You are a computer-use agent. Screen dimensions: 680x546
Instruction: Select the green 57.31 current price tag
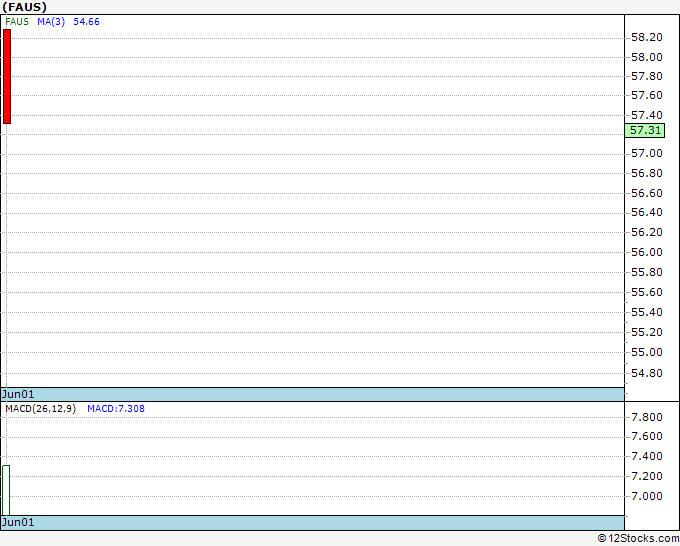645,130
